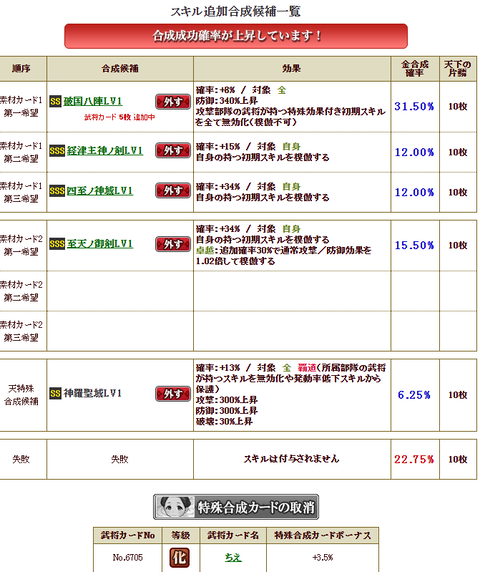The image size is (480, 572).
Task: Click 外す button for 破国八陣LV1
Action: [173, 102]
